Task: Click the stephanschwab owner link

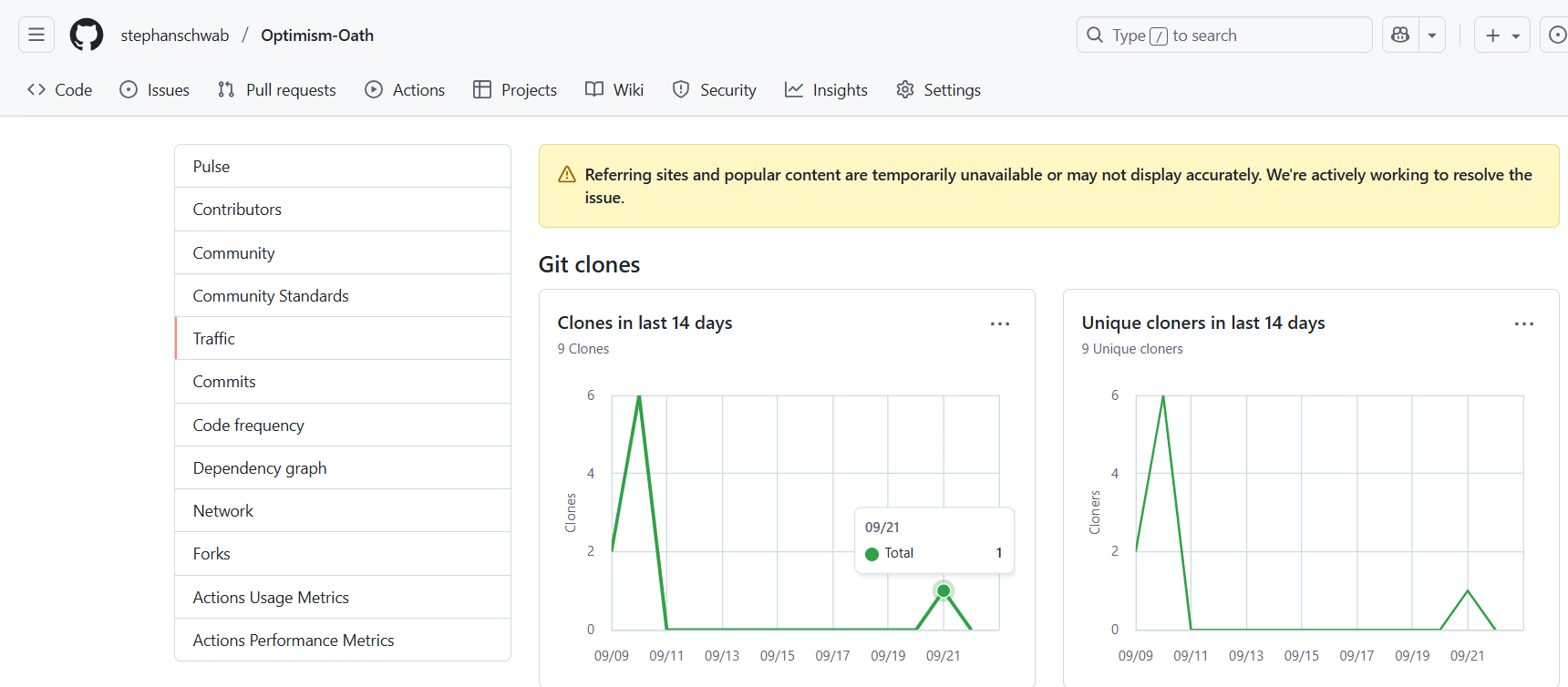Action: tap(175, 36)
